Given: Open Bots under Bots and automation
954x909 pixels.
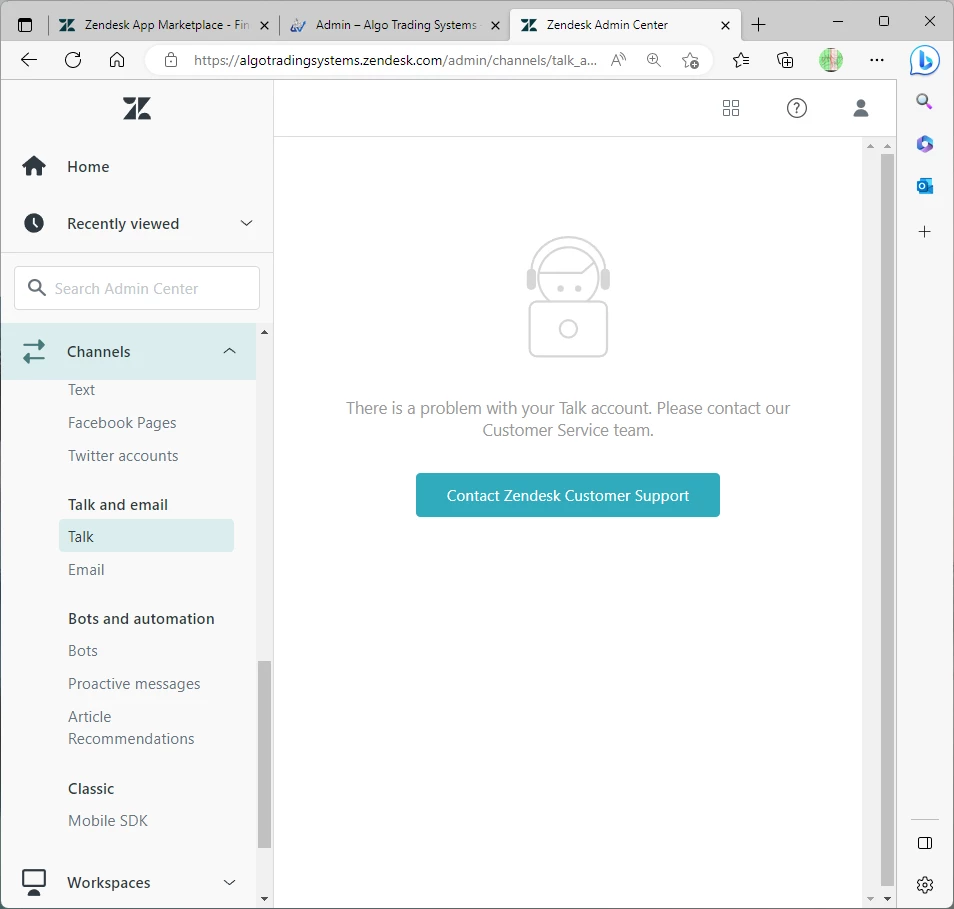Looking at the screenshot, I should point(83,650).
